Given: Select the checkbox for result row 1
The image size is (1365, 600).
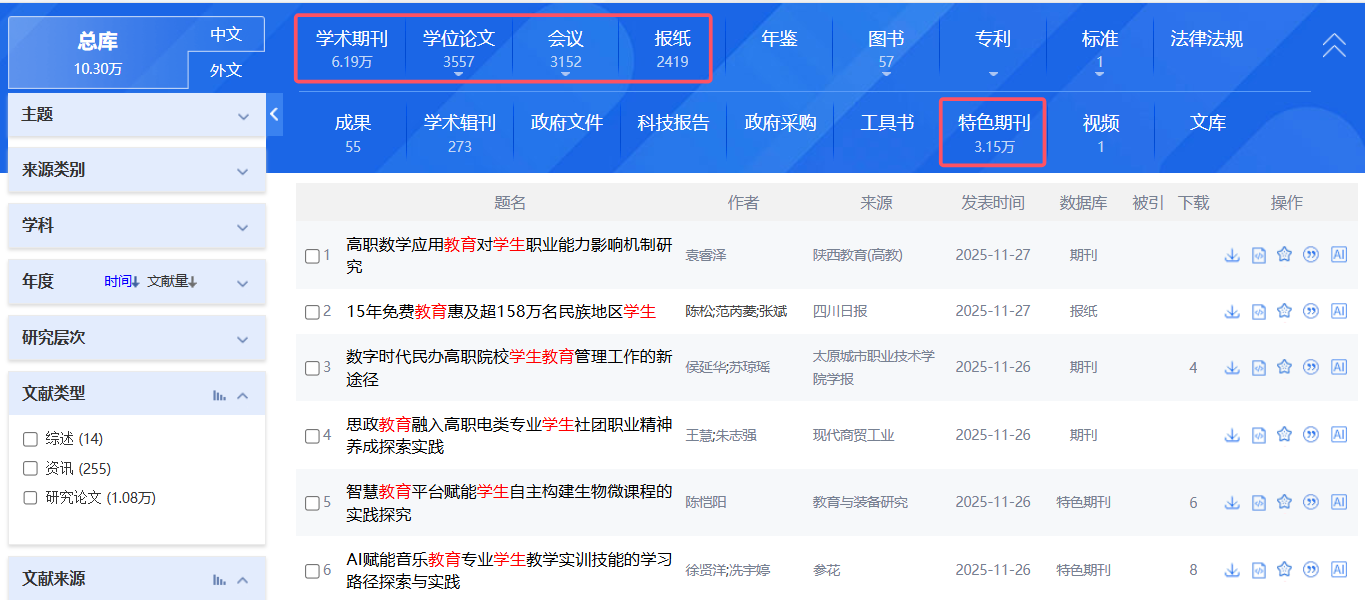Looking at the screenshot, I should click(x=312, y=256).
